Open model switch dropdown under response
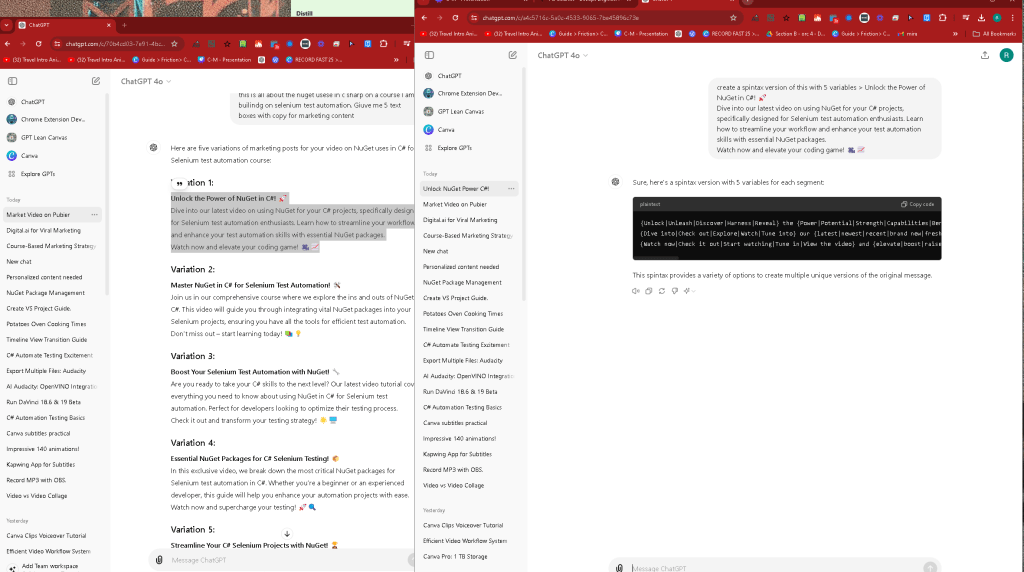Screen dimensions: 1024x572 pyautogui.click(x=689, y=291)
